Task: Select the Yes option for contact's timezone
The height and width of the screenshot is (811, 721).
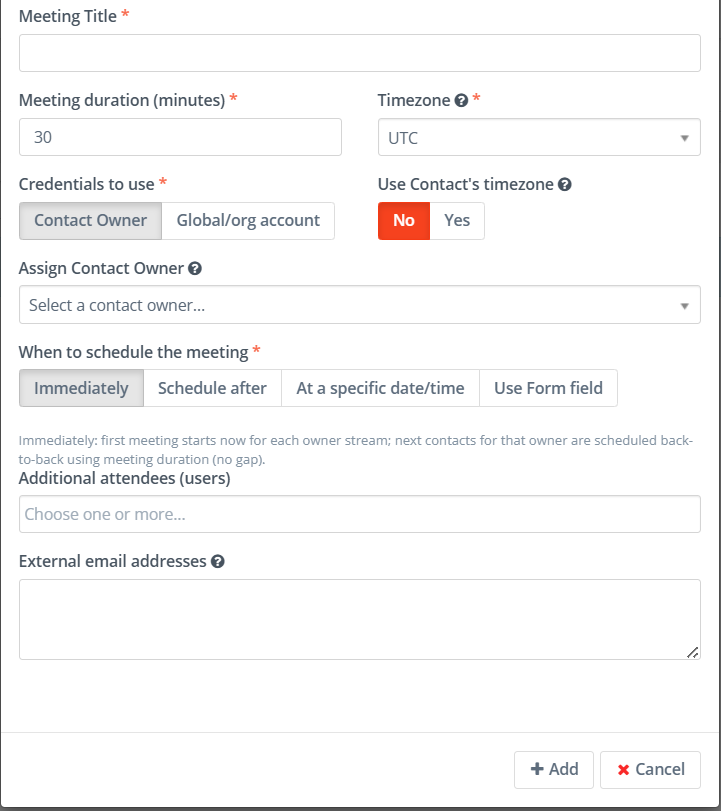Action: [457, 221]
